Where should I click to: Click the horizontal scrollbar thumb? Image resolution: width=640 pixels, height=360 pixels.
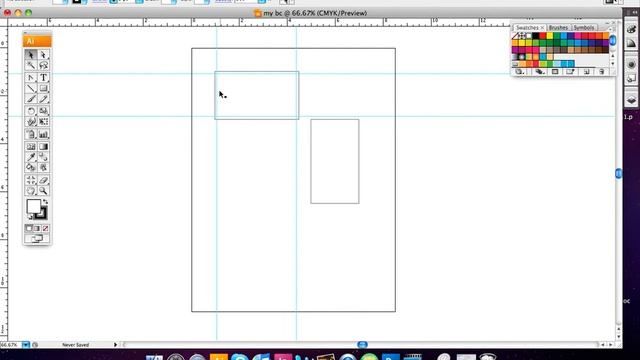362,344
